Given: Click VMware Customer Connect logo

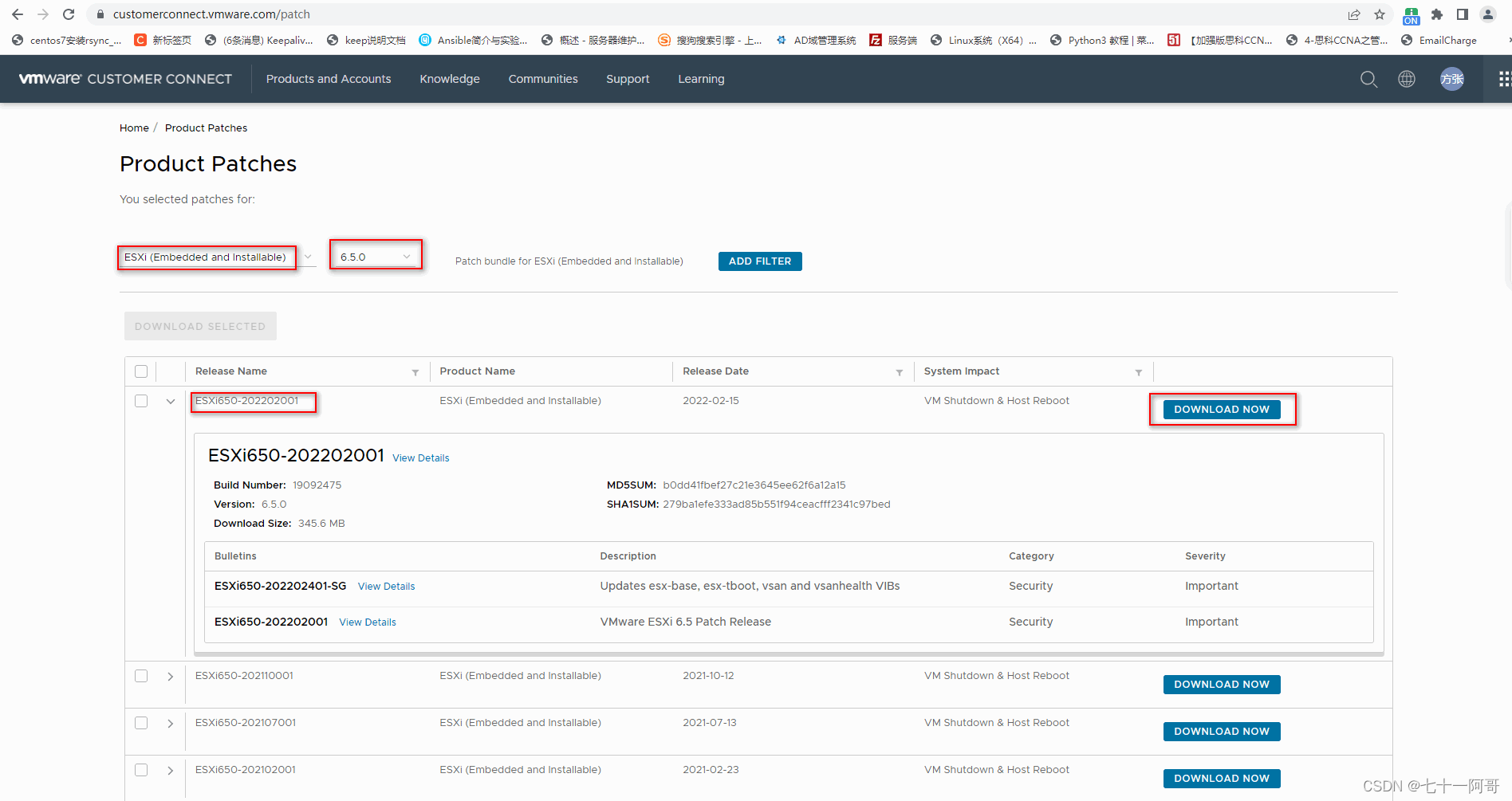Looking at the screenshot, I should point(125,79).
